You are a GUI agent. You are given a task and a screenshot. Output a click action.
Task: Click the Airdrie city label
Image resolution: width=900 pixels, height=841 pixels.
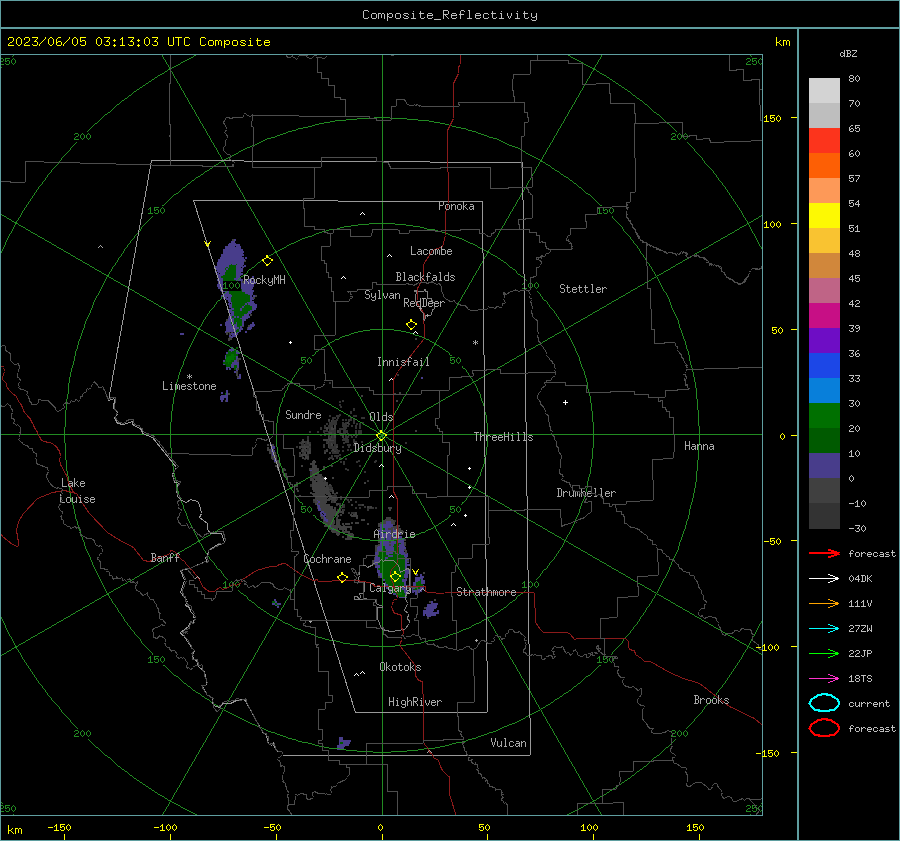pyautogui.click(x=394, y=534)
